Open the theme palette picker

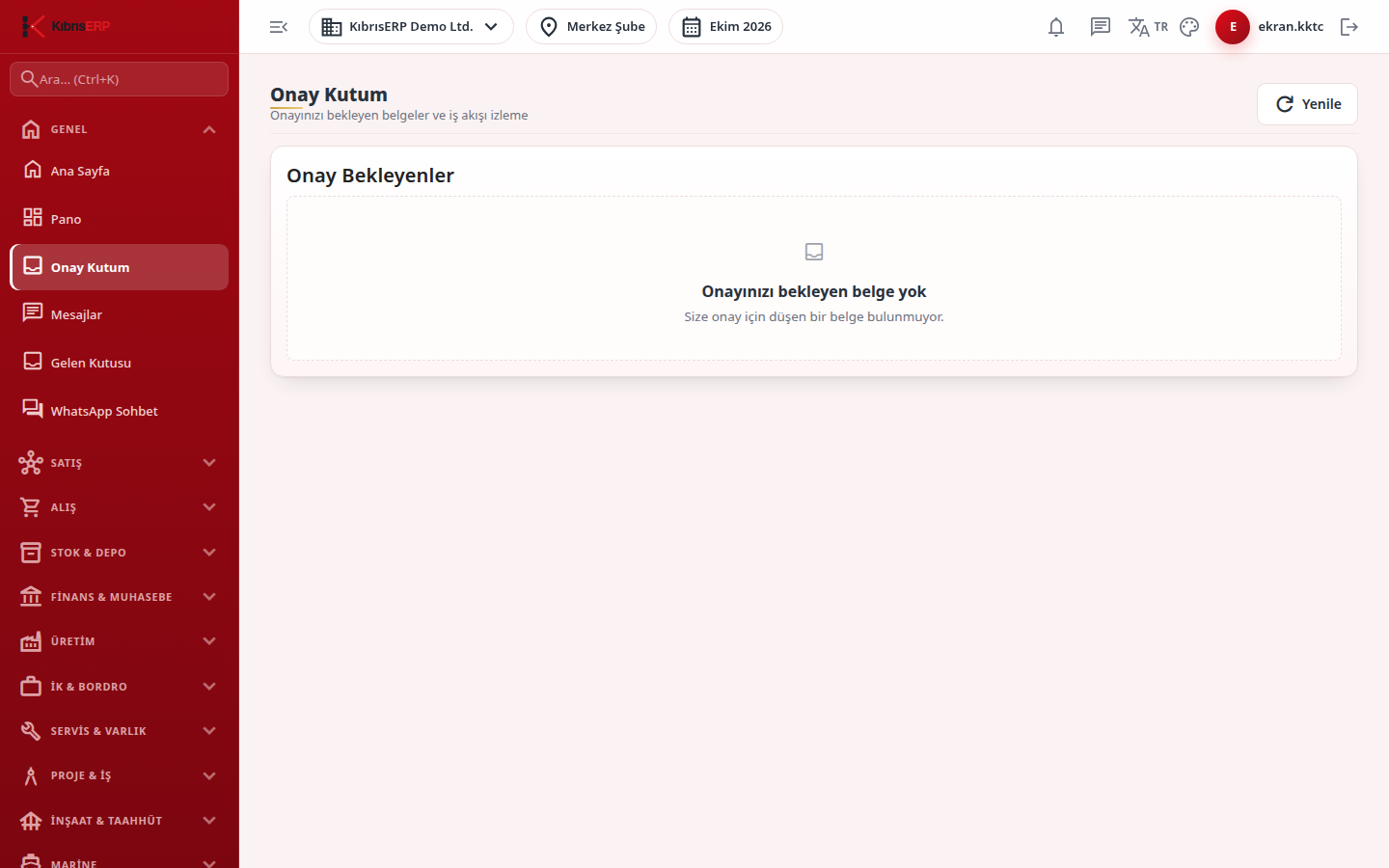[x=1189, y=27]
